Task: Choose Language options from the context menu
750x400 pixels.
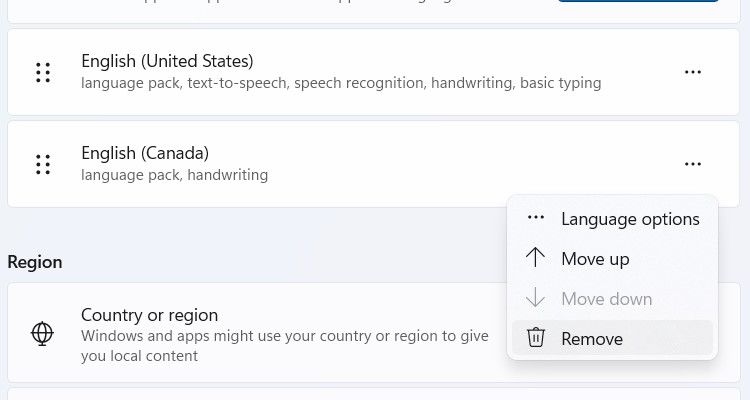Action: 630,219
